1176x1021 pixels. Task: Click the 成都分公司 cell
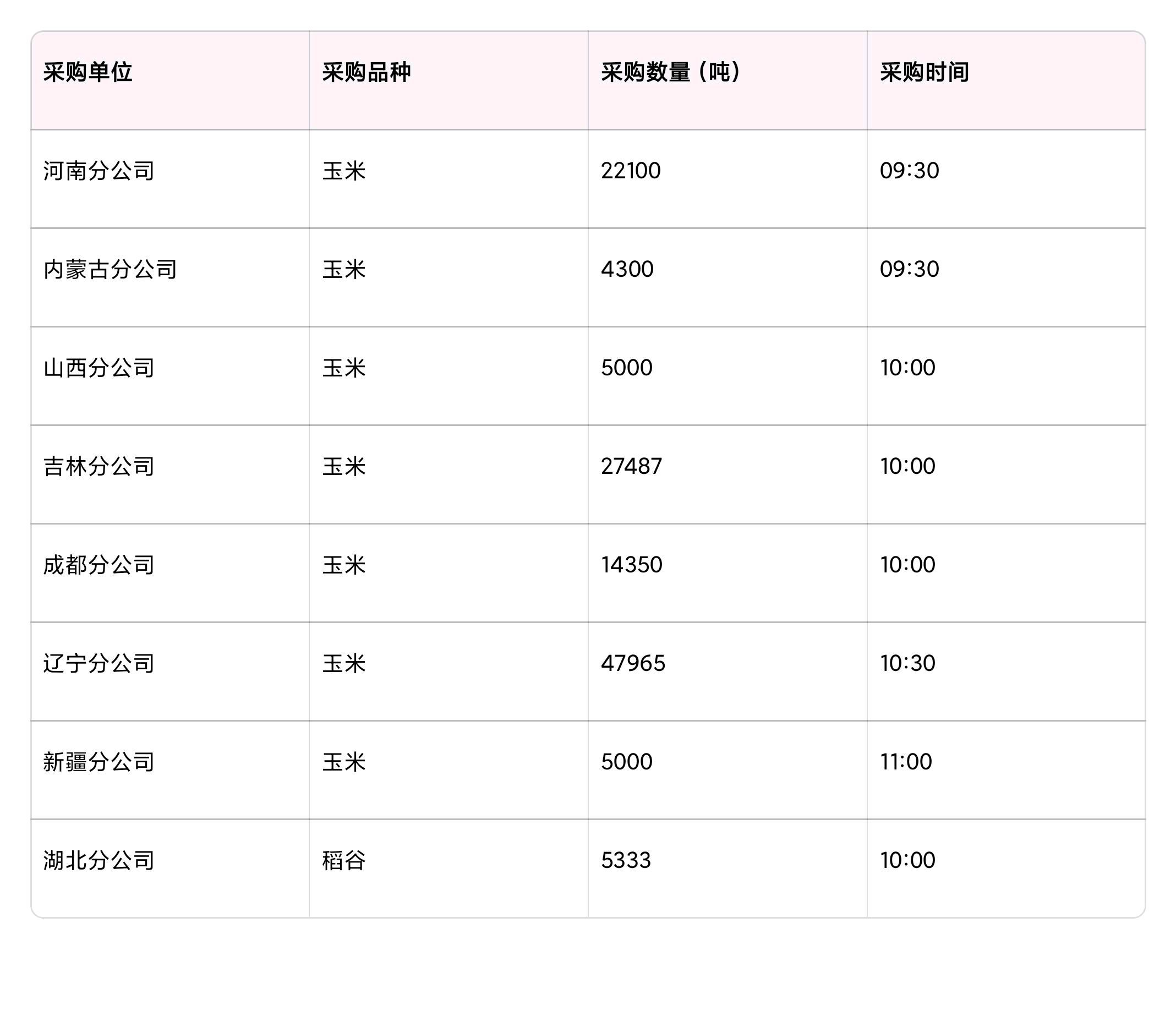point(99,565)
